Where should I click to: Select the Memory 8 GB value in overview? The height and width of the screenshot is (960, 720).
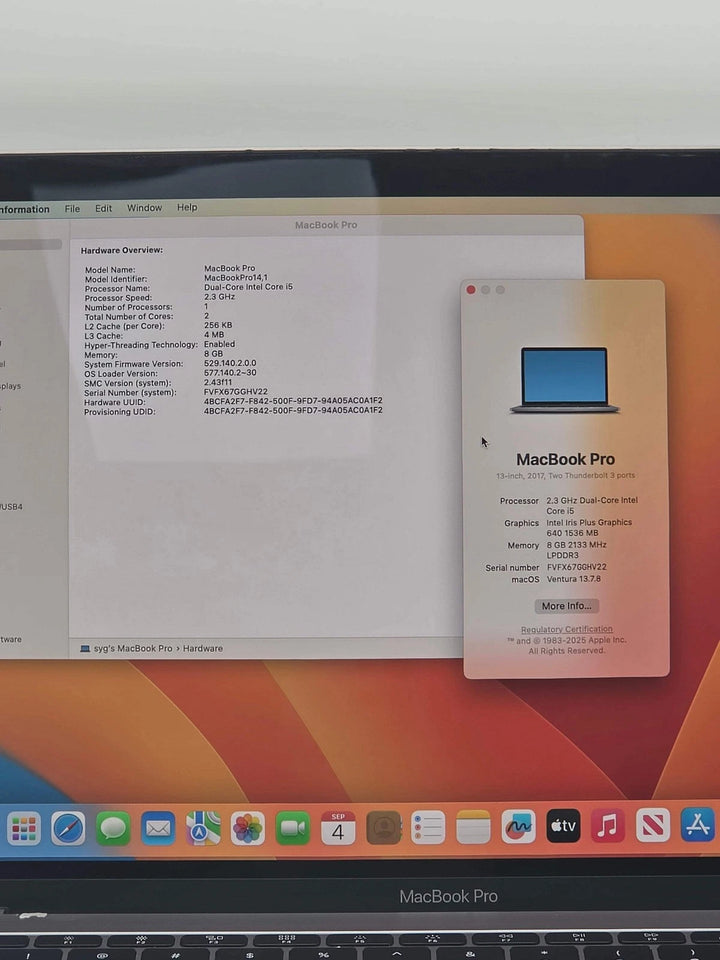(213, 353)
